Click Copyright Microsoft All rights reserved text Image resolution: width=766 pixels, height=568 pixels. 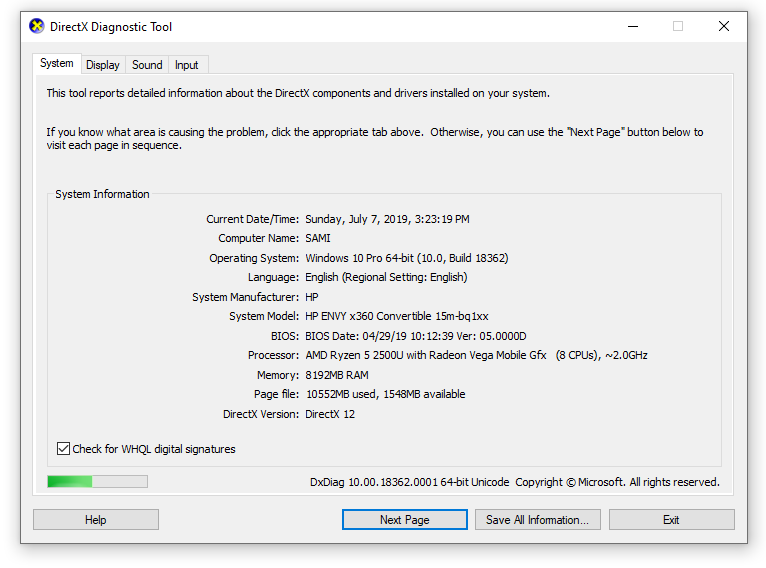coord(617,482)
